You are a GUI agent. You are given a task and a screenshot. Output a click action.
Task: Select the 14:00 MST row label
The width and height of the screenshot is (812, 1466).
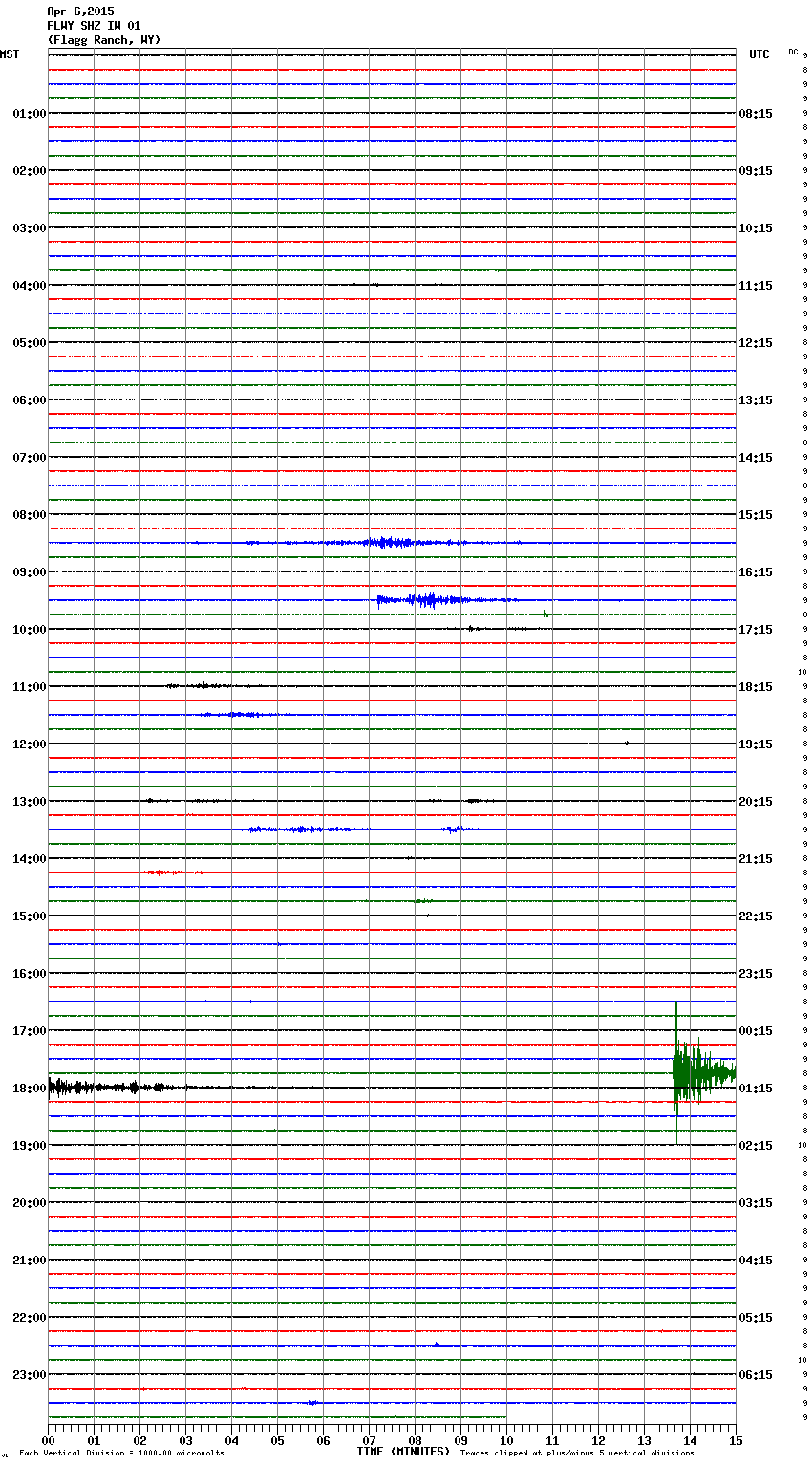[x=30, y=859]
